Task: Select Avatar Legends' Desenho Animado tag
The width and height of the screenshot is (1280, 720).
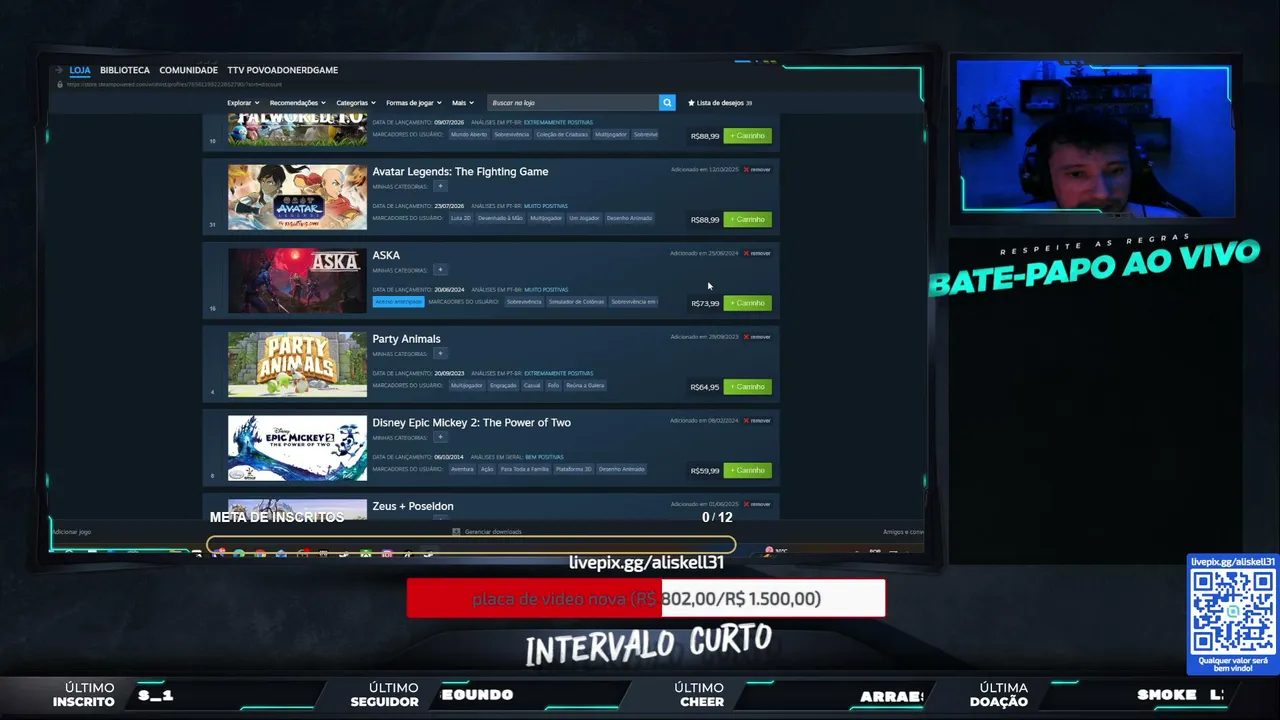Action: point(629,218)
